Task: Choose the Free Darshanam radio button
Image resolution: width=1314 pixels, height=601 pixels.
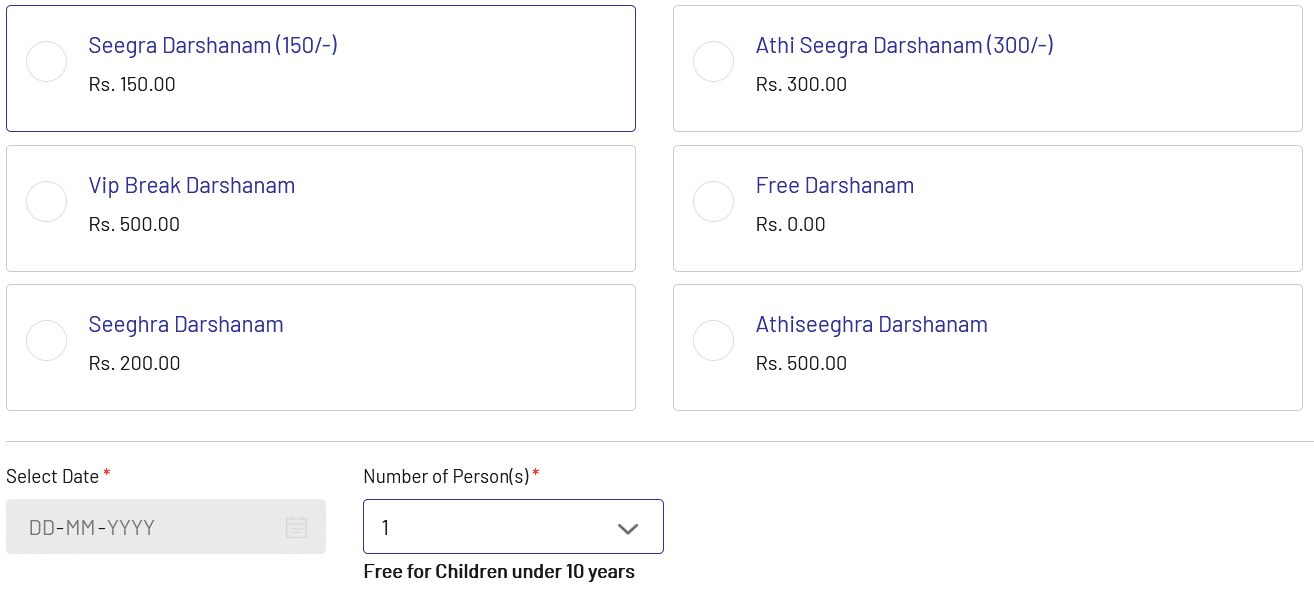Action: tap(713, 202)
